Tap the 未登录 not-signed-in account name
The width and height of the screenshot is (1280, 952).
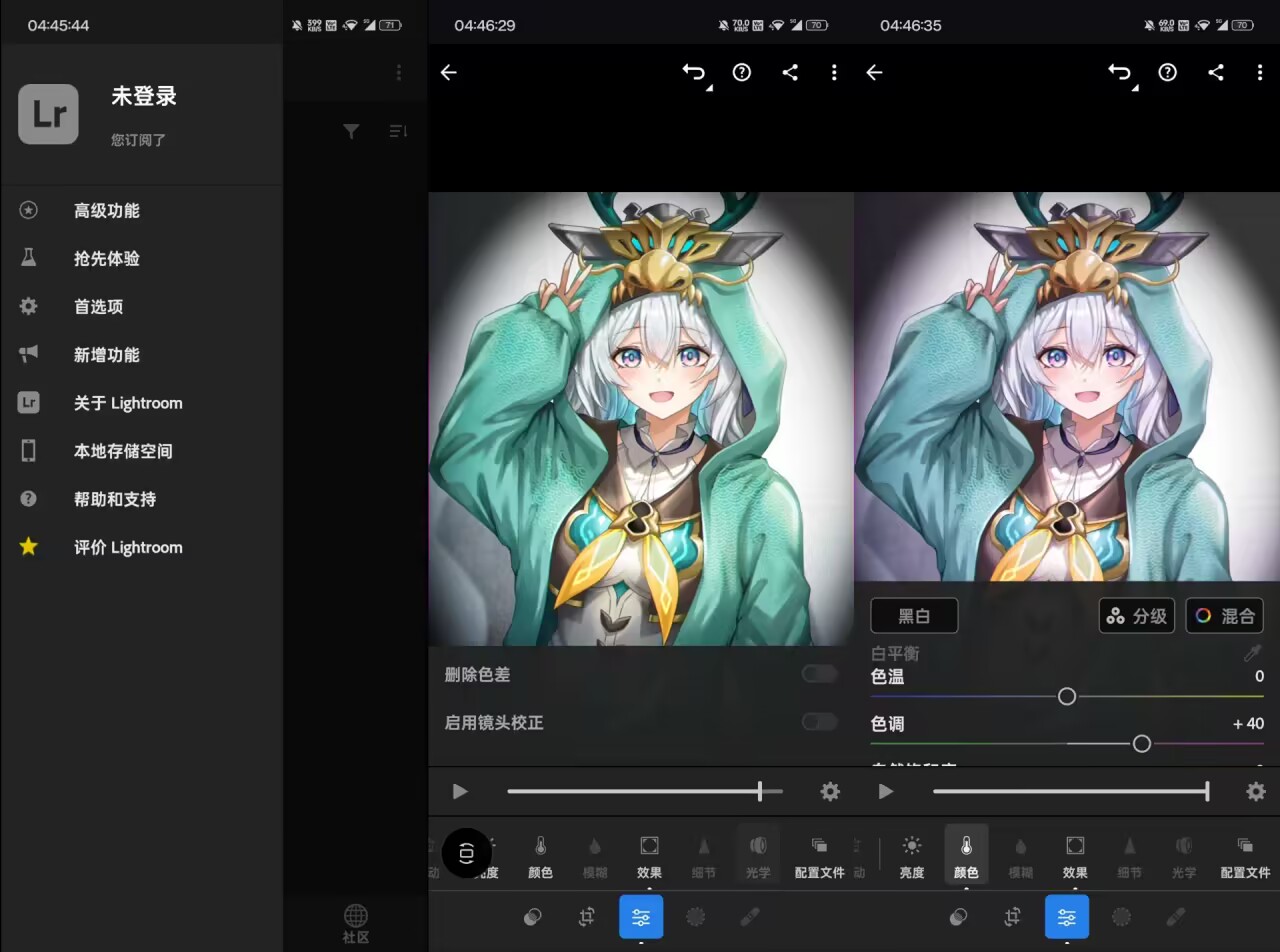[x=144, y=96]
